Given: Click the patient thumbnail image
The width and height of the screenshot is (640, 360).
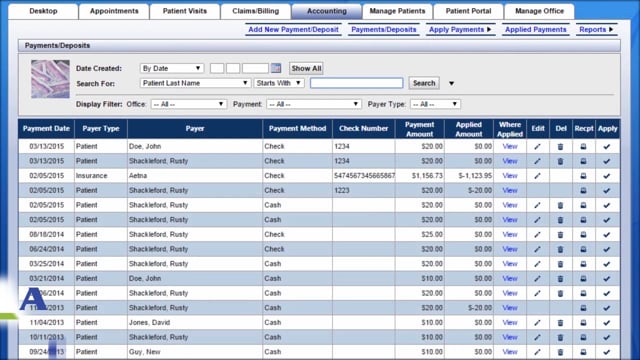Looking at the screenshot, I should point(50,79).
